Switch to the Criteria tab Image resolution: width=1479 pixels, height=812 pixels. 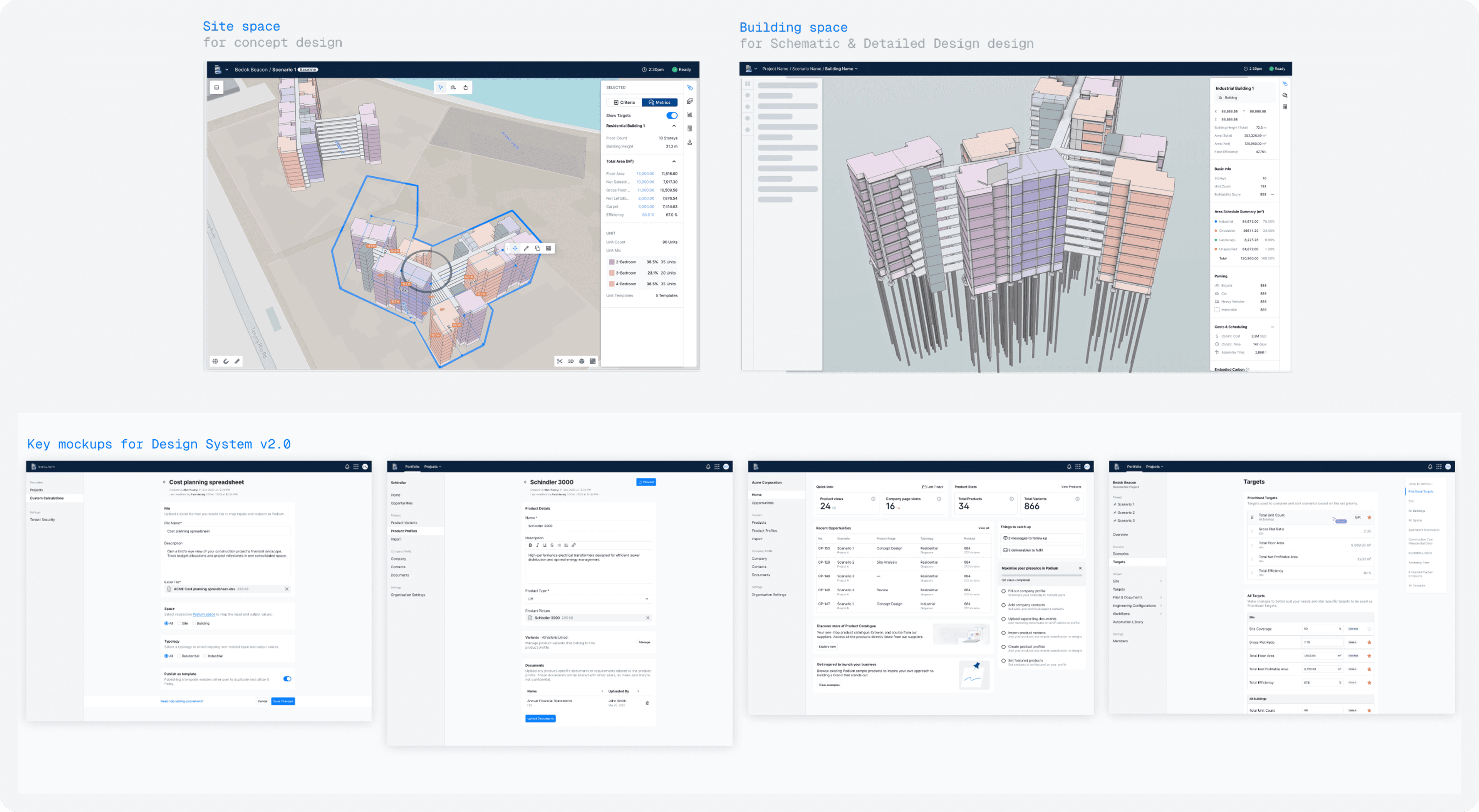click(624, 102)
